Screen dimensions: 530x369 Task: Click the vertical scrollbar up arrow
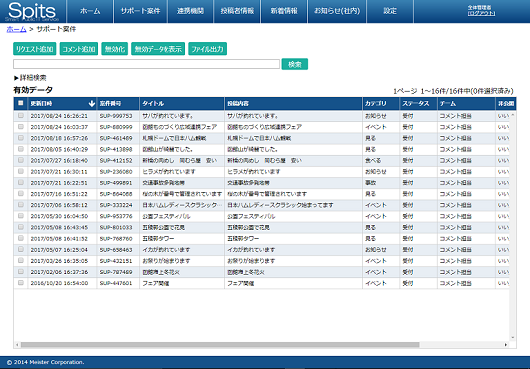(512, 116)
